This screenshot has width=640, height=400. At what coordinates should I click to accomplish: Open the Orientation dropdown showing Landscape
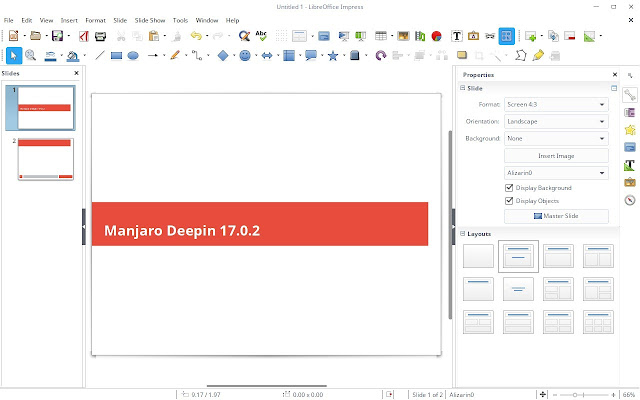coord(556,122)
